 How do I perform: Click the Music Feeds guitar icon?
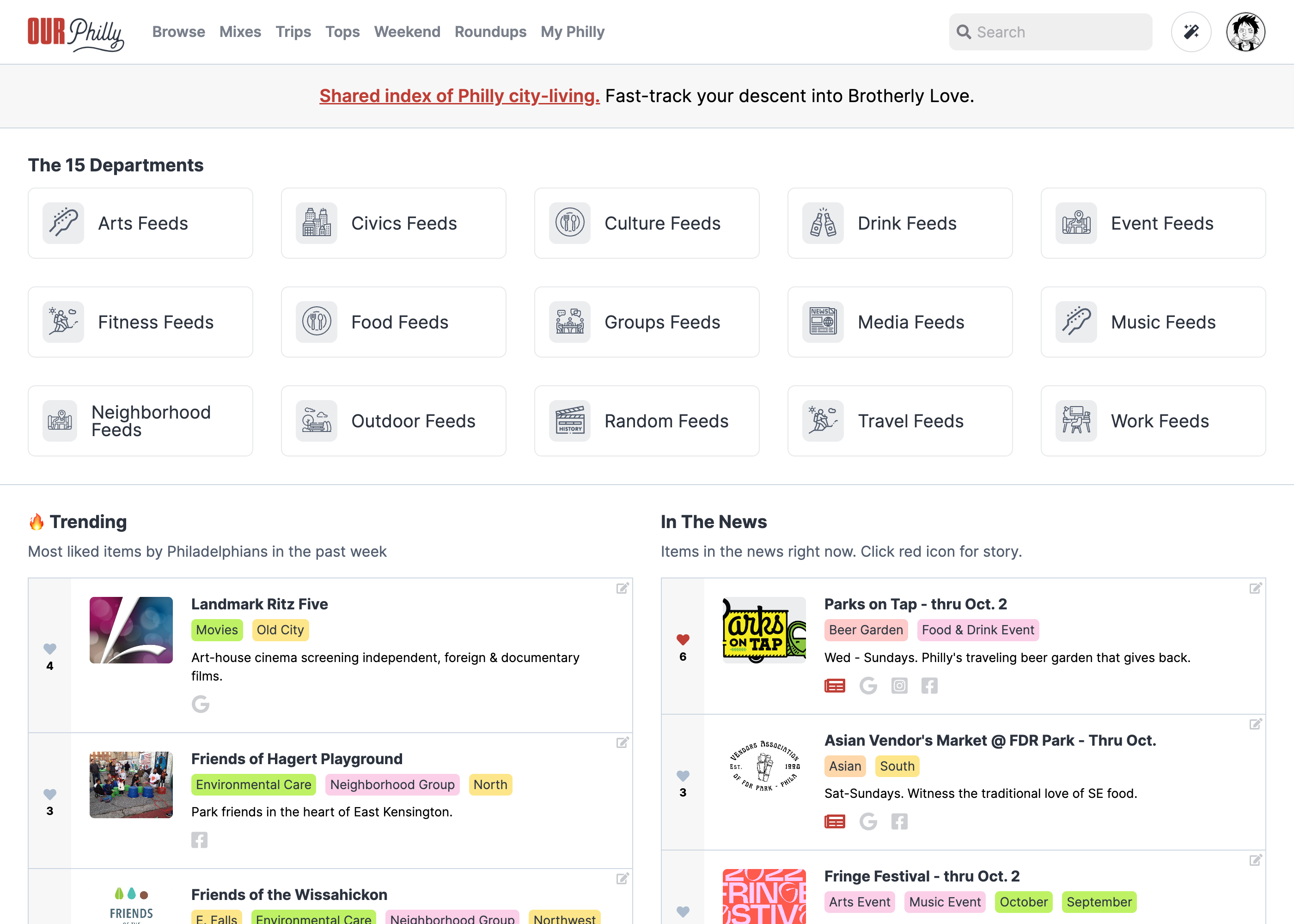pos(1076,322)
